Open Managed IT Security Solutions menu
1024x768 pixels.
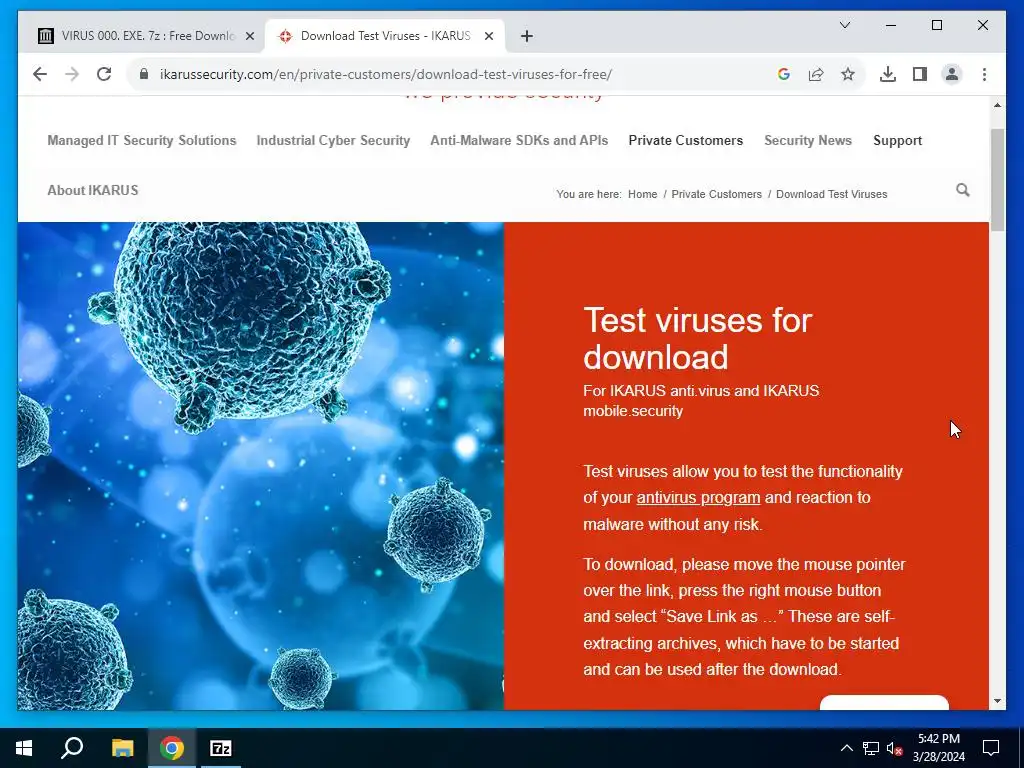click(x=142, y=140)
